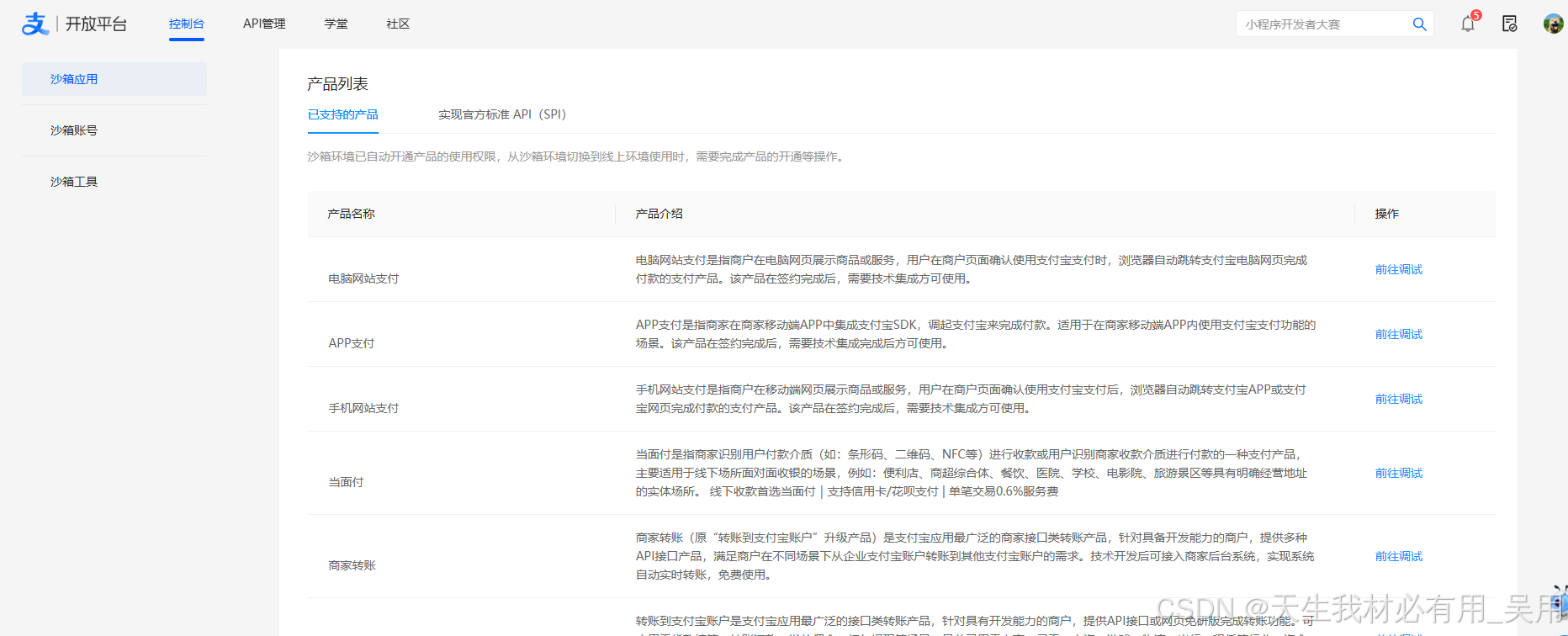1568x636 pixels.
Task: Open the 控制台 tab in top navigation
Action: click(186, 24)
